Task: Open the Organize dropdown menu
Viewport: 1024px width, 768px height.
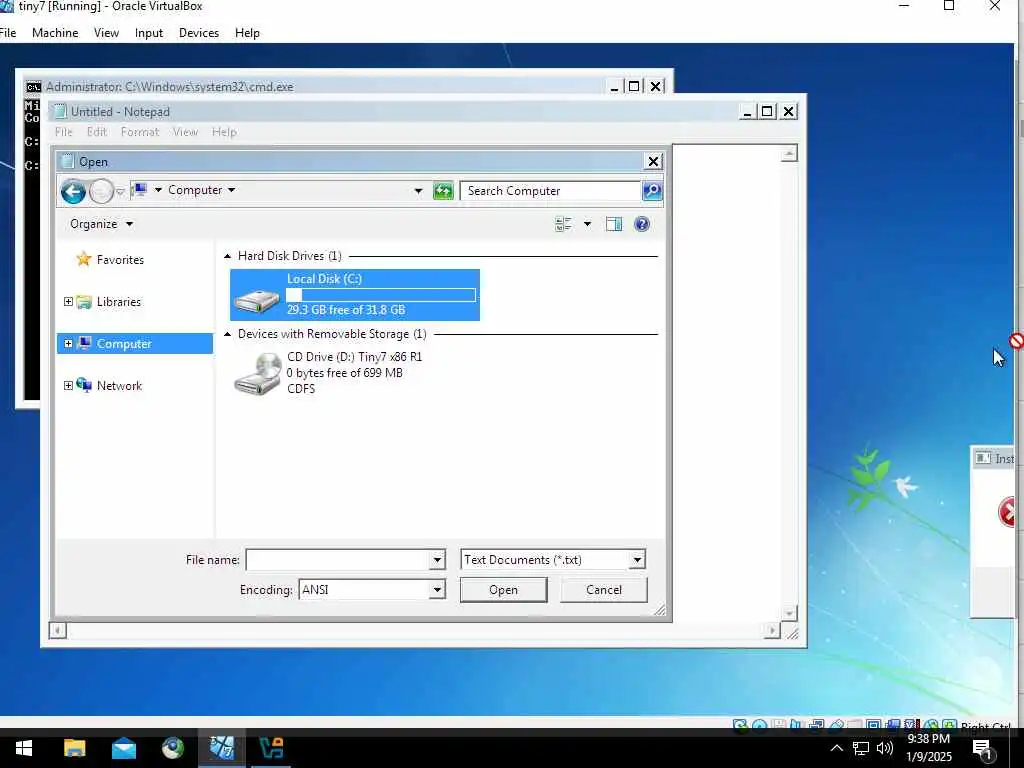Action: (x=101, y=224)
